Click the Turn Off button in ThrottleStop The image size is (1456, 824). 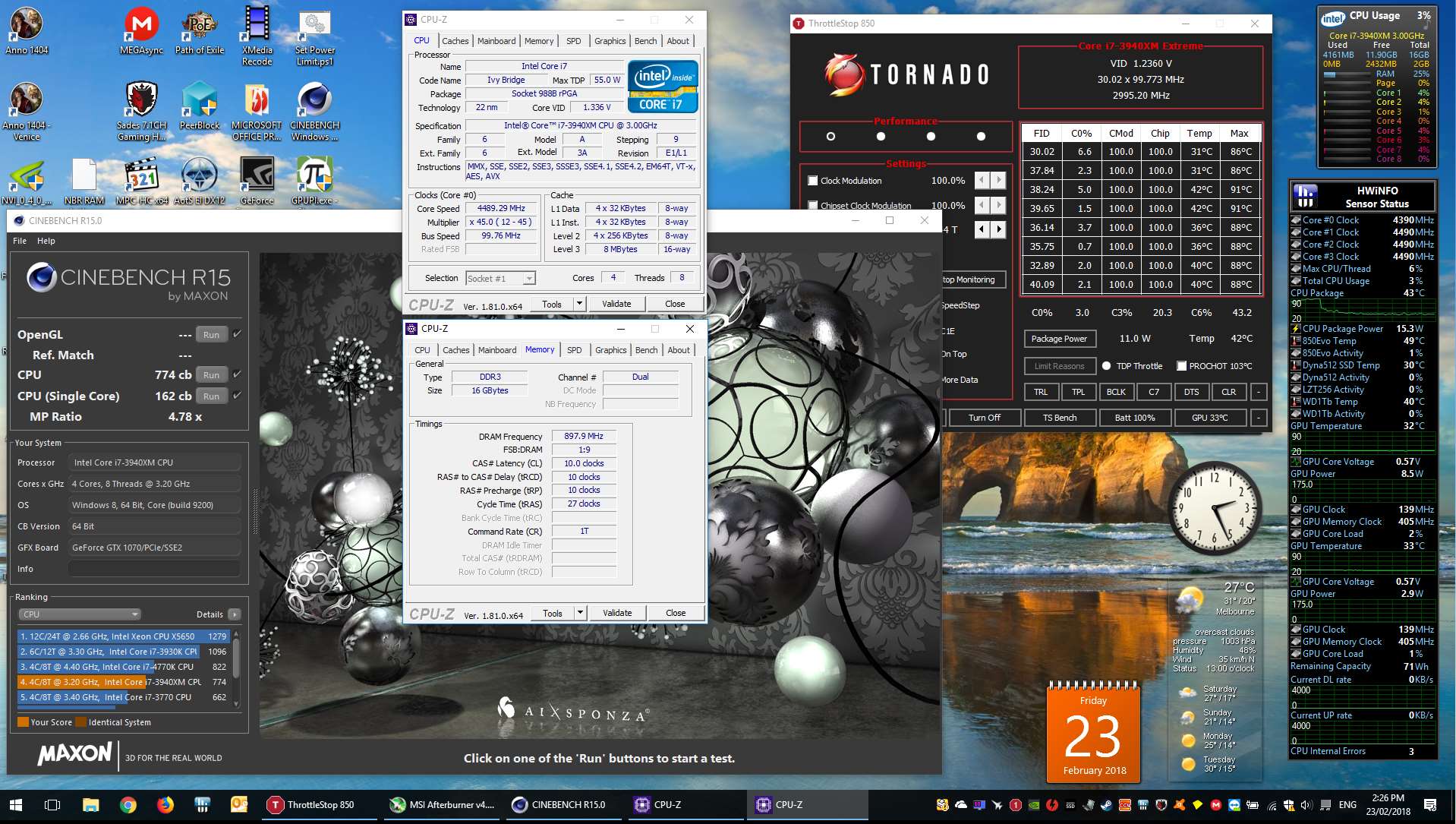985,418
